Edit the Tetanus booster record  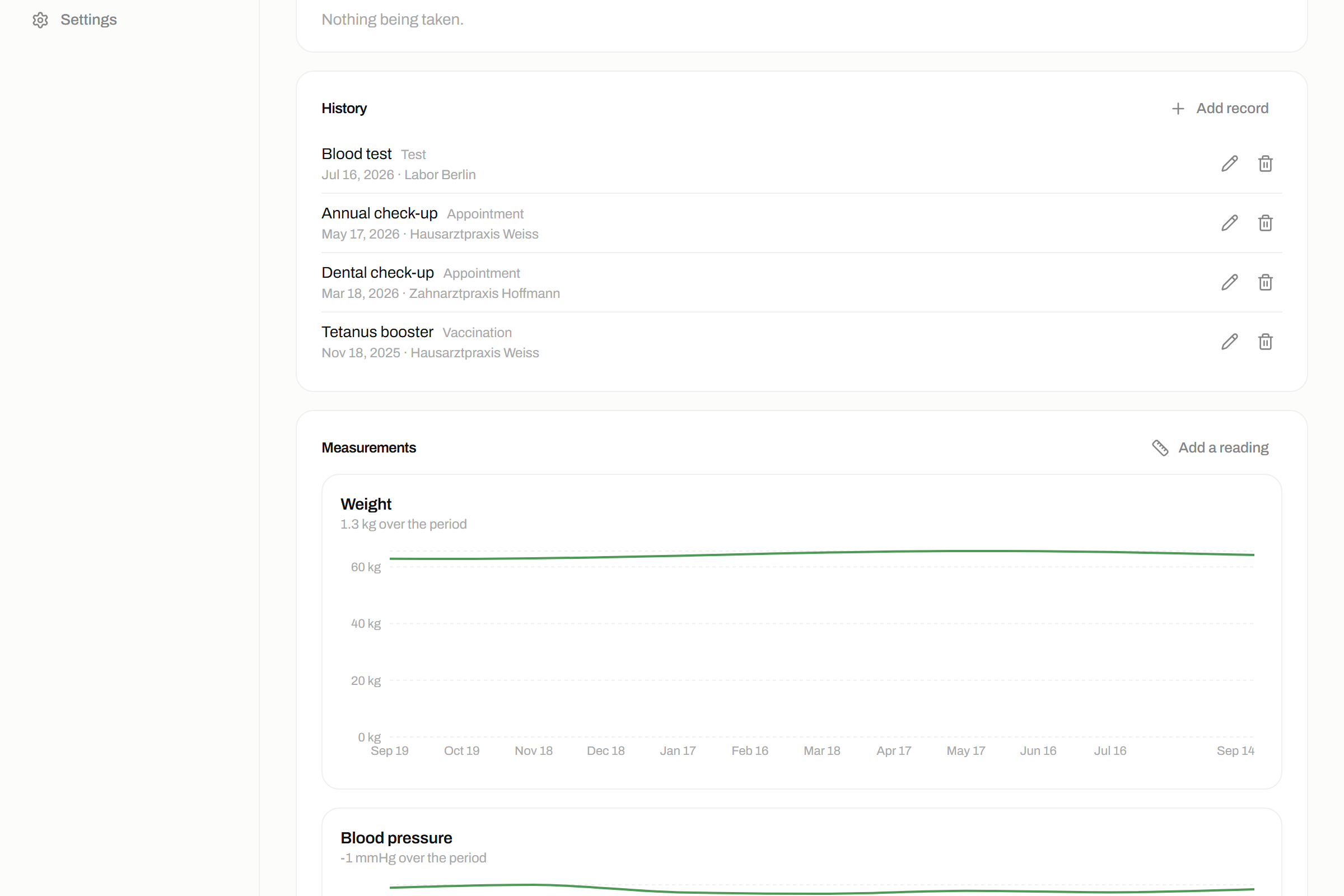click(x=1229, y=342)
